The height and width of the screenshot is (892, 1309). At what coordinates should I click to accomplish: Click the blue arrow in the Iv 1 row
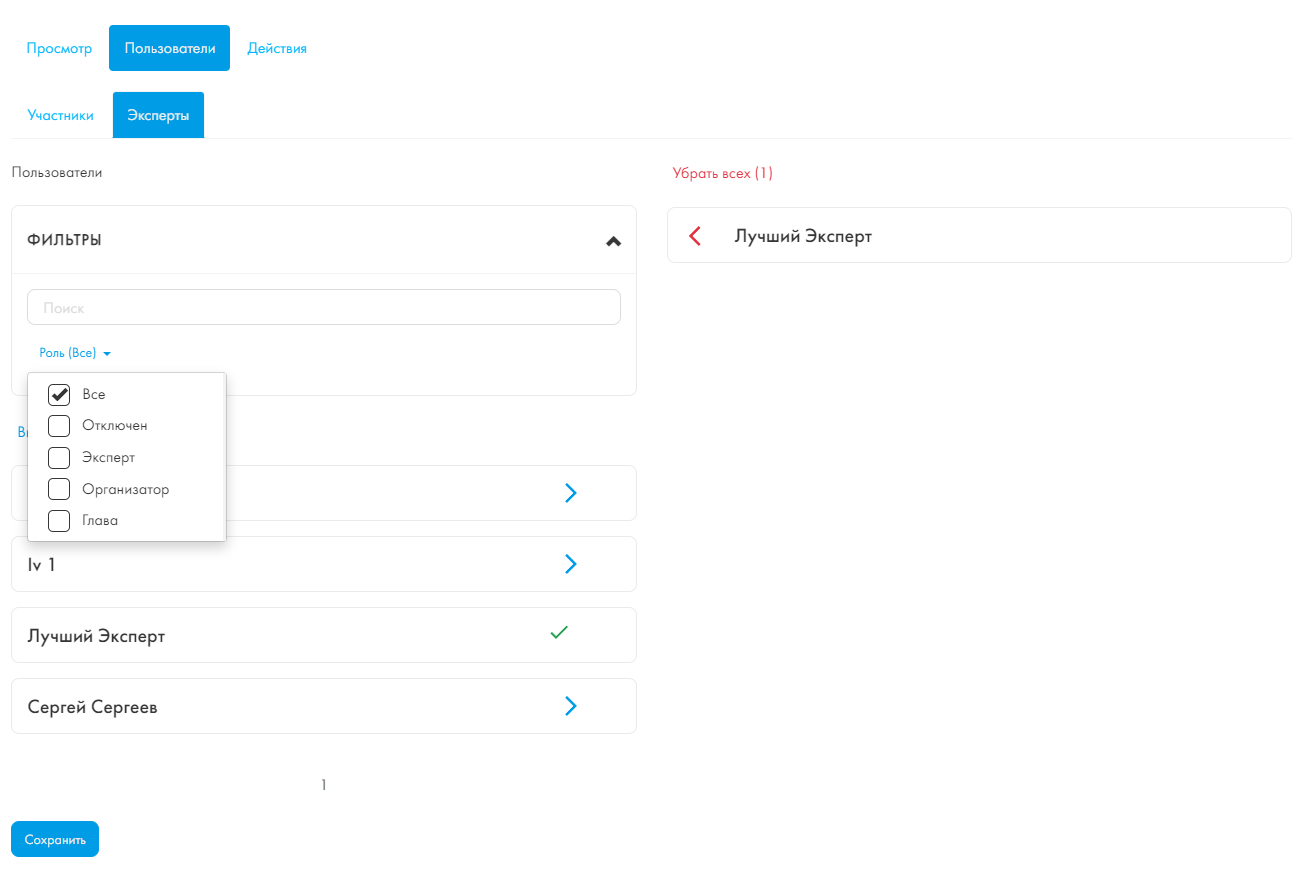coord(571,564)
